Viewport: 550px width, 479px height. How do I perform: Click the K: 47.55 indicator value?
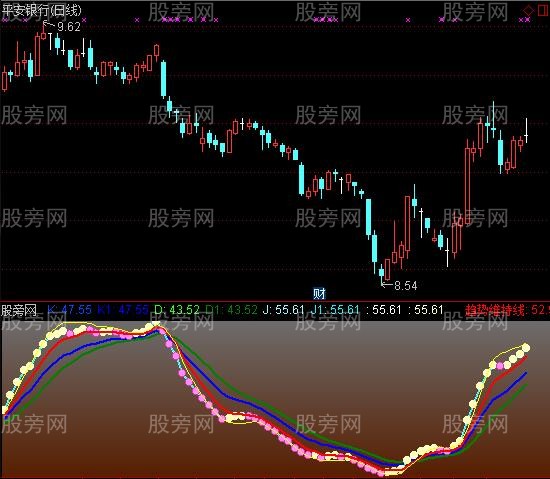point(69,310)
